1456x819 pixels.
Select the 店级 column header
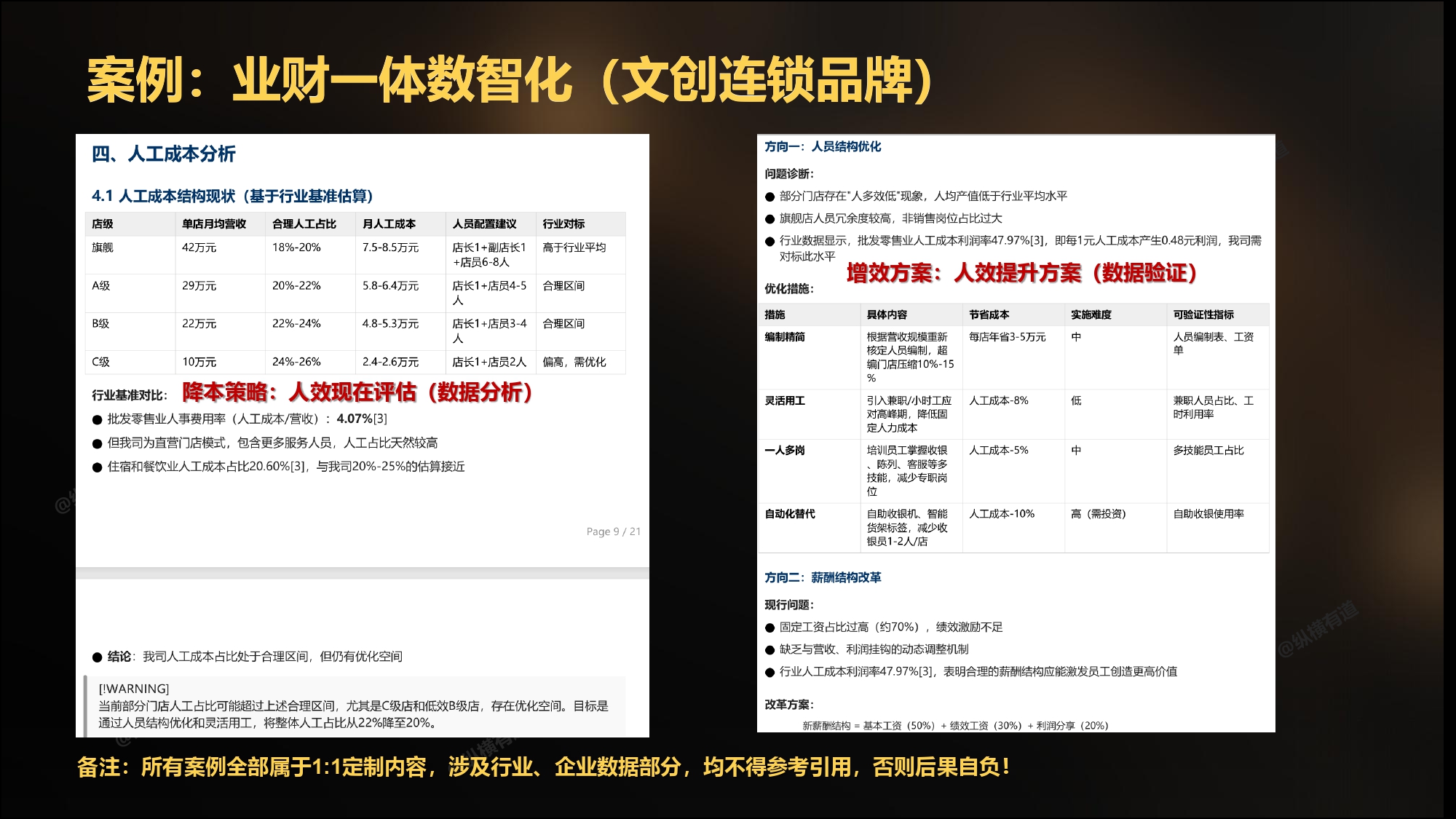[x=103, y=224]
